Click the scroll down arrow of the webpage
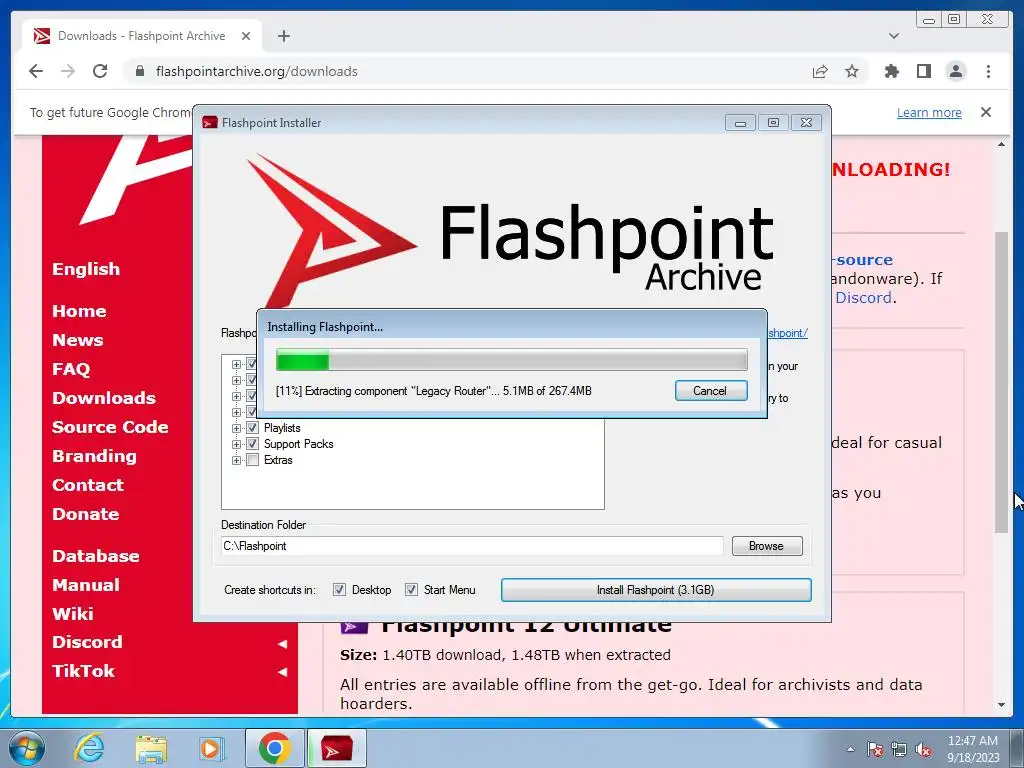1024x768 pixels. click(1001, 705)
